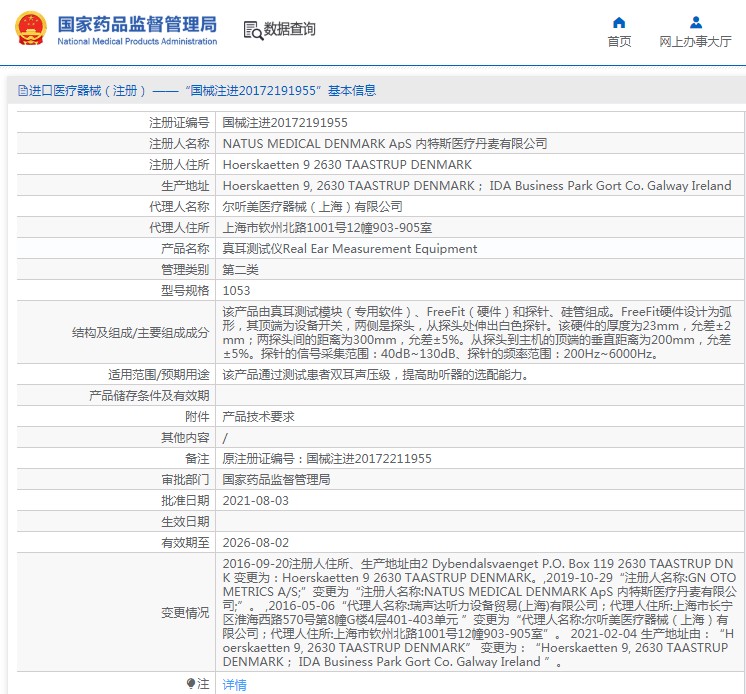Click 型号规格 value 1053
The image size is (746, 694).
click(236, 291)
